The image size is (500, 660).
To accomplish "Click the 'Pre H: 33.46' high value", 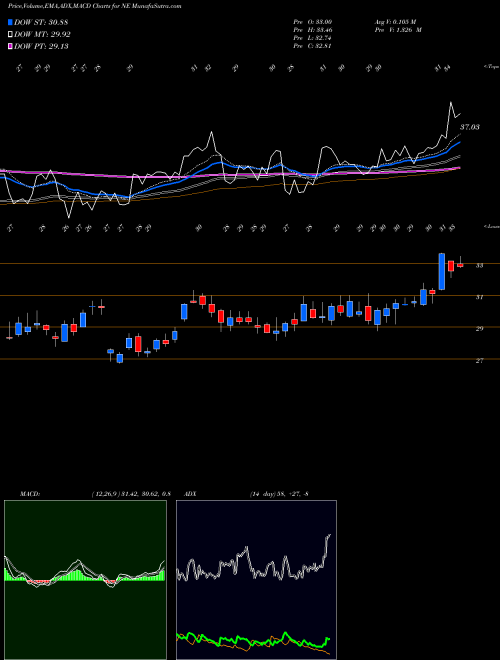I will coord(313,30).
